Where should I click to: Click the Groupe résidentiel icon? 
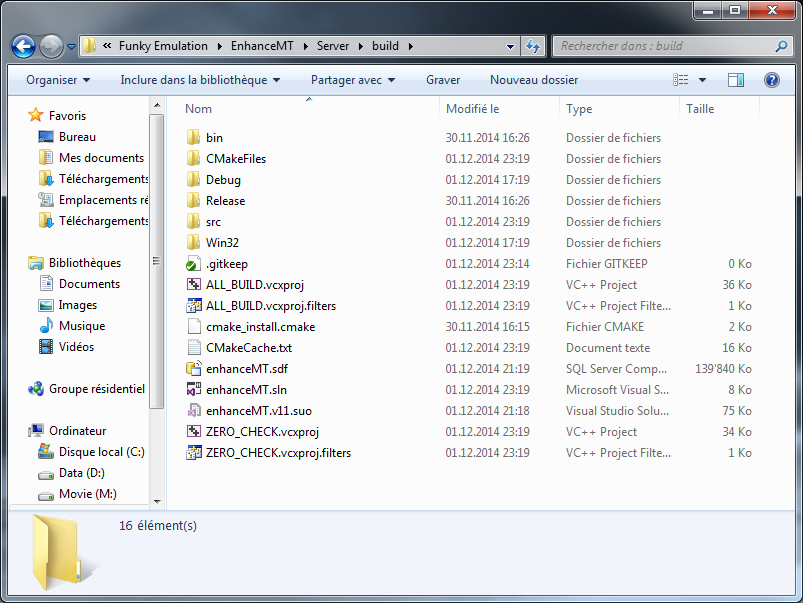pos(36,389)
